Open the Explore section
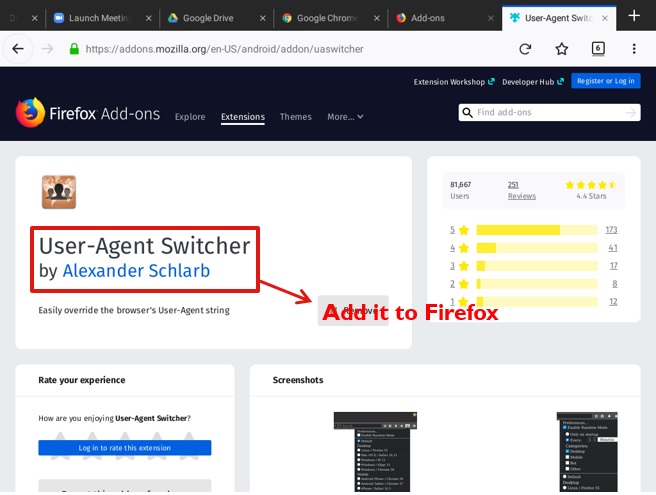656x495 pixels. tap(190, 117)
